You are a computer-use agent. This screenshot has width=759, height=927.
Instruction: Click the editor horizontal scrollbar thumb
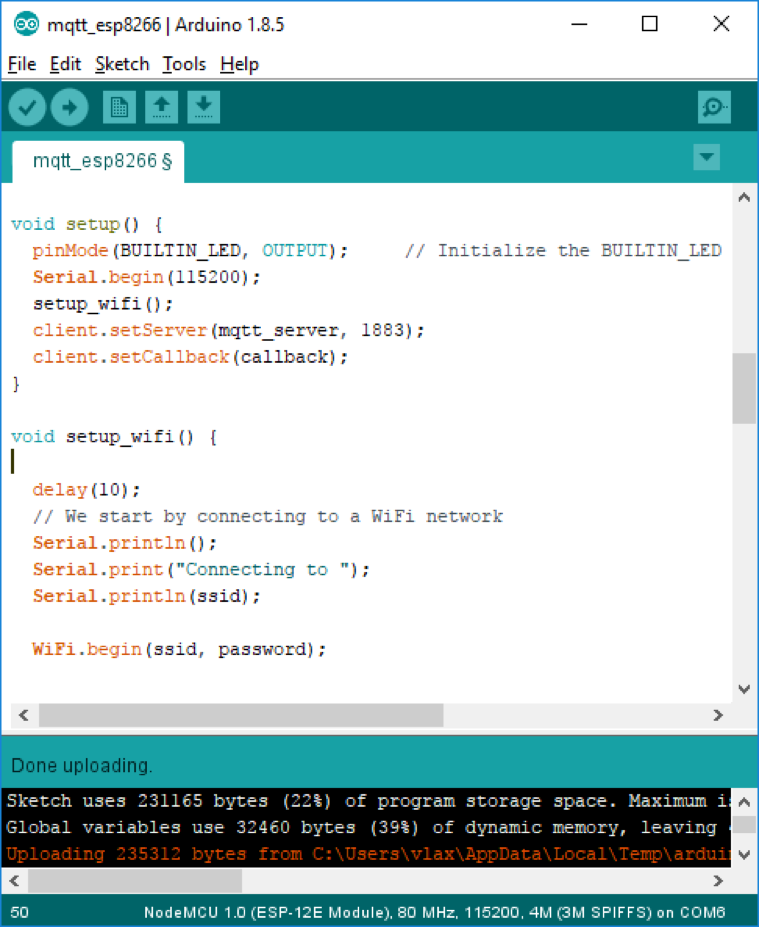[x=241, y=715]
